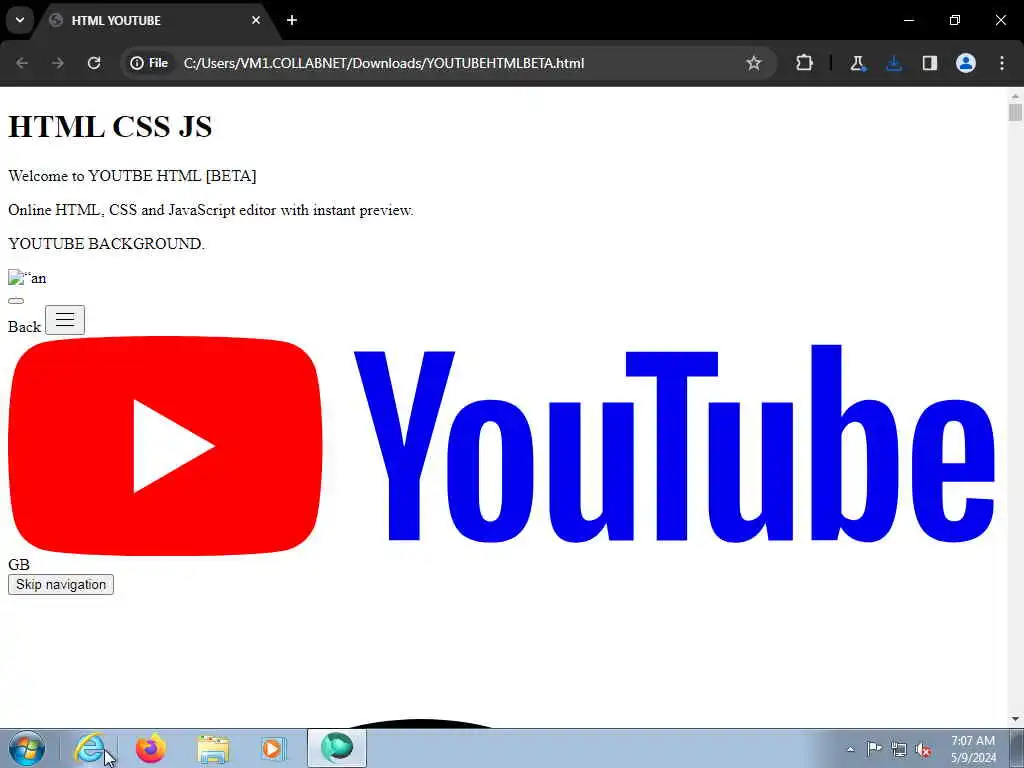Open a new tab with plus button
Image resolution: width=1024 pixels, height=768 pixels.
[292, 20]
